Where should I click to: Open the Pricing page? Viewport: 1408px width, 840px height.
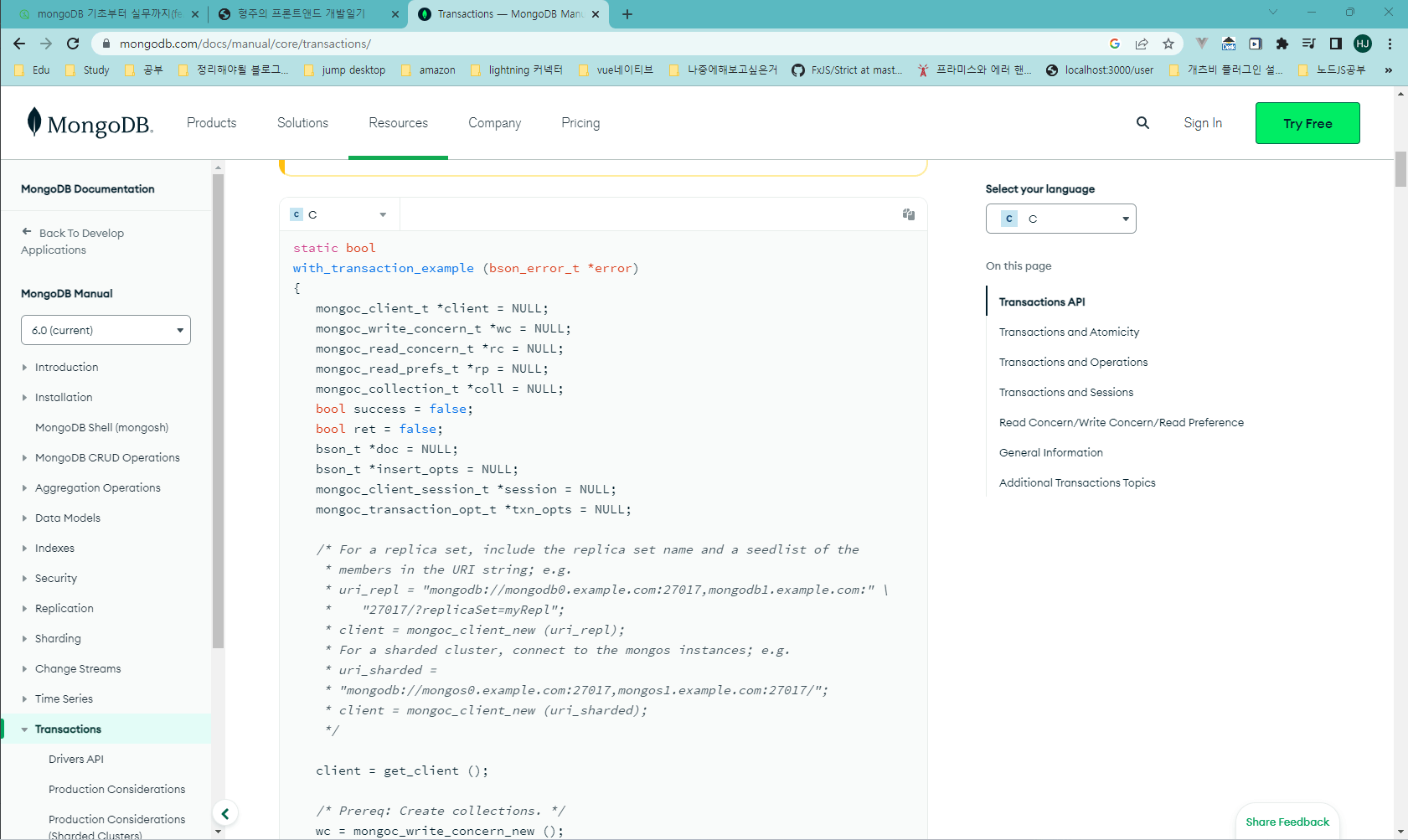click(x=580, y=123)
